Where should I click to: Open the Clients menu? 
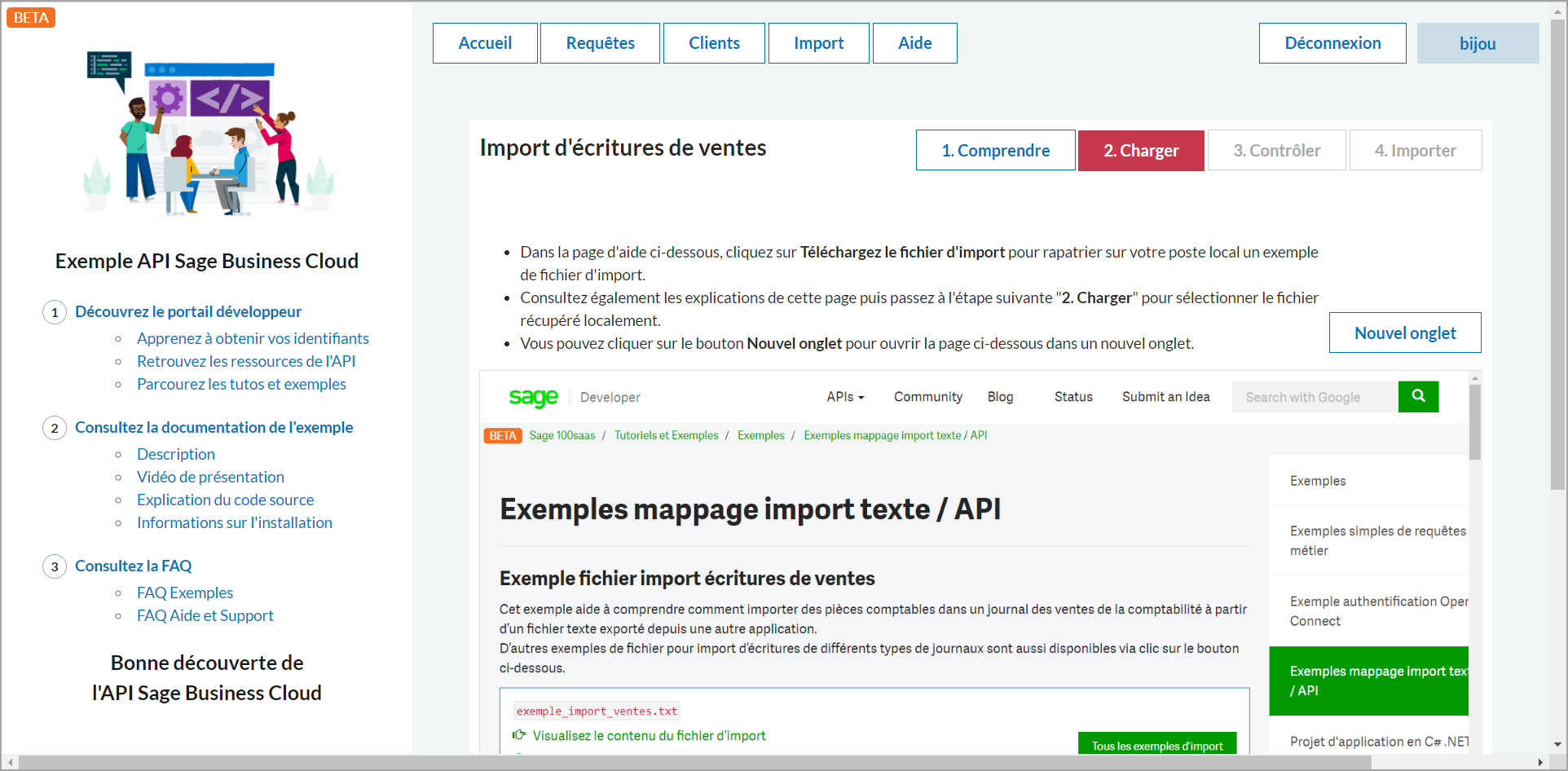pos(714,43)
